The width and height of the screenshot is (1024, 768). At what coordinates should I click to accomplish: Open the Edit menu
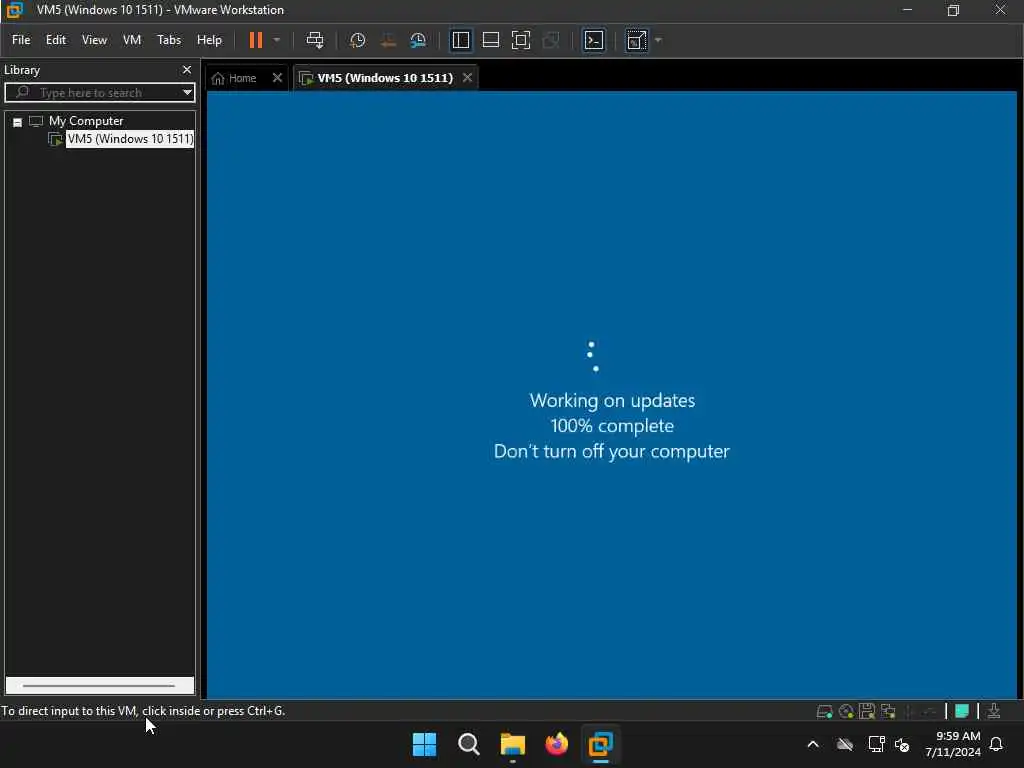click(56, 40)
